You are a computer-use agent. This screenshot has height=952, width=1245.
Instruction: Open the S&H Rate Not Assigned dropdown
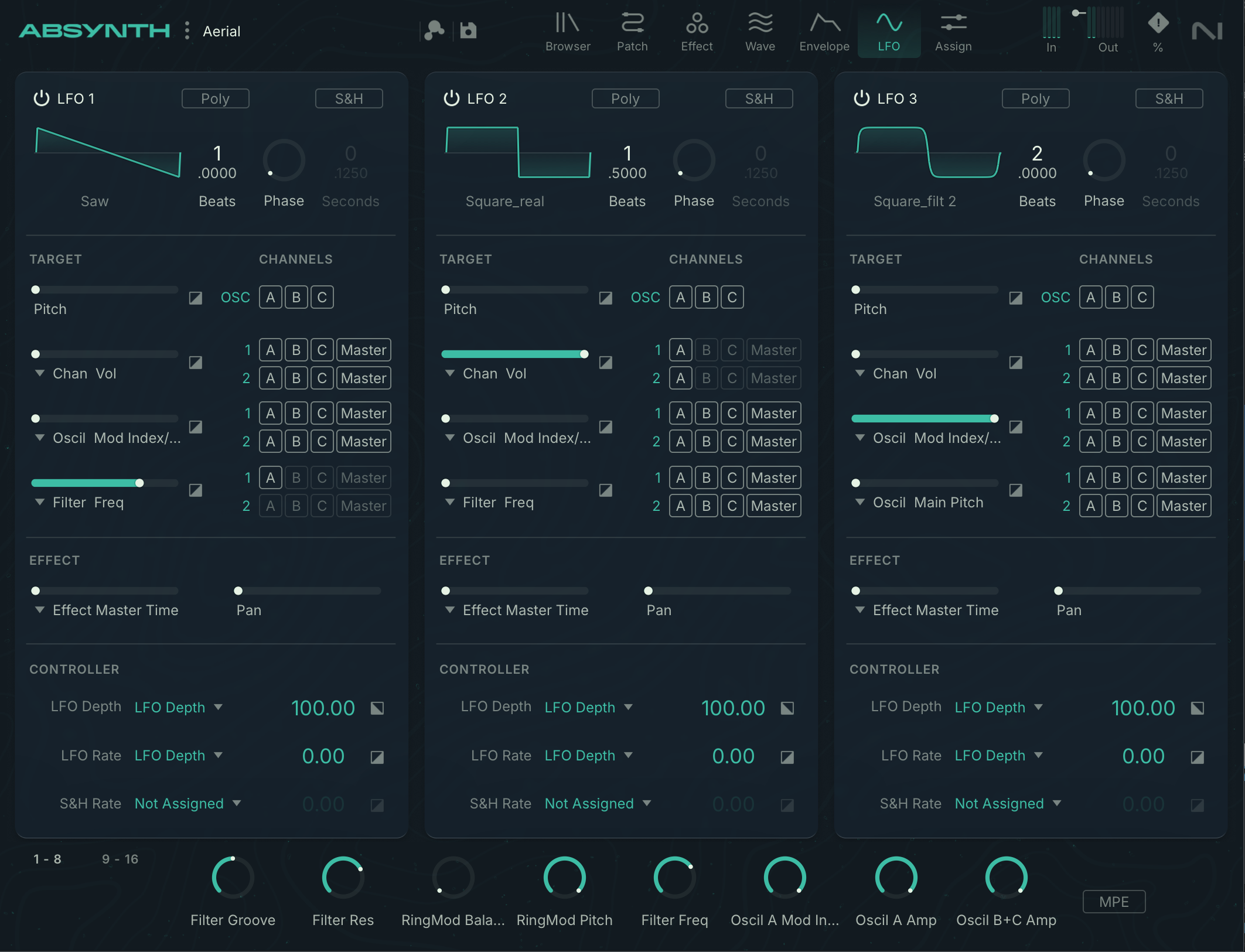pos(187,803)
